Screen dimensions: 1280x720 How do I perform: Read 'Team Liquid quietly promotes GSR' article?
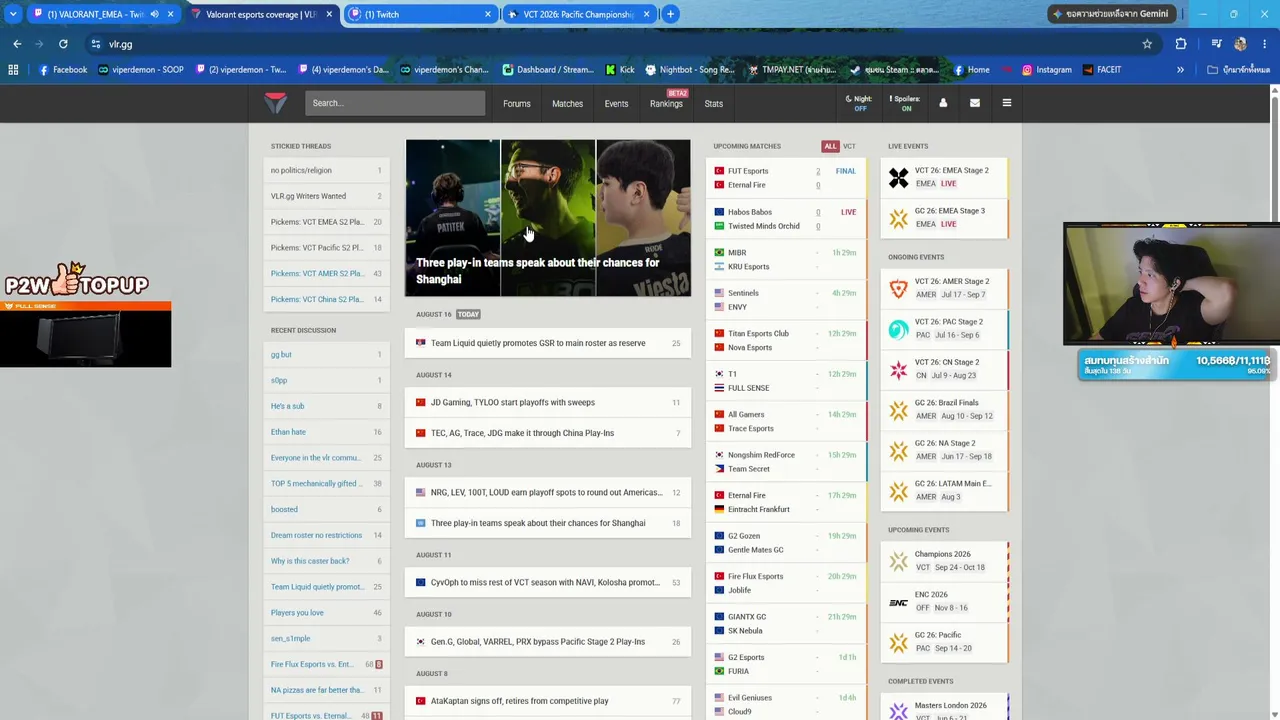pos(548,343)
